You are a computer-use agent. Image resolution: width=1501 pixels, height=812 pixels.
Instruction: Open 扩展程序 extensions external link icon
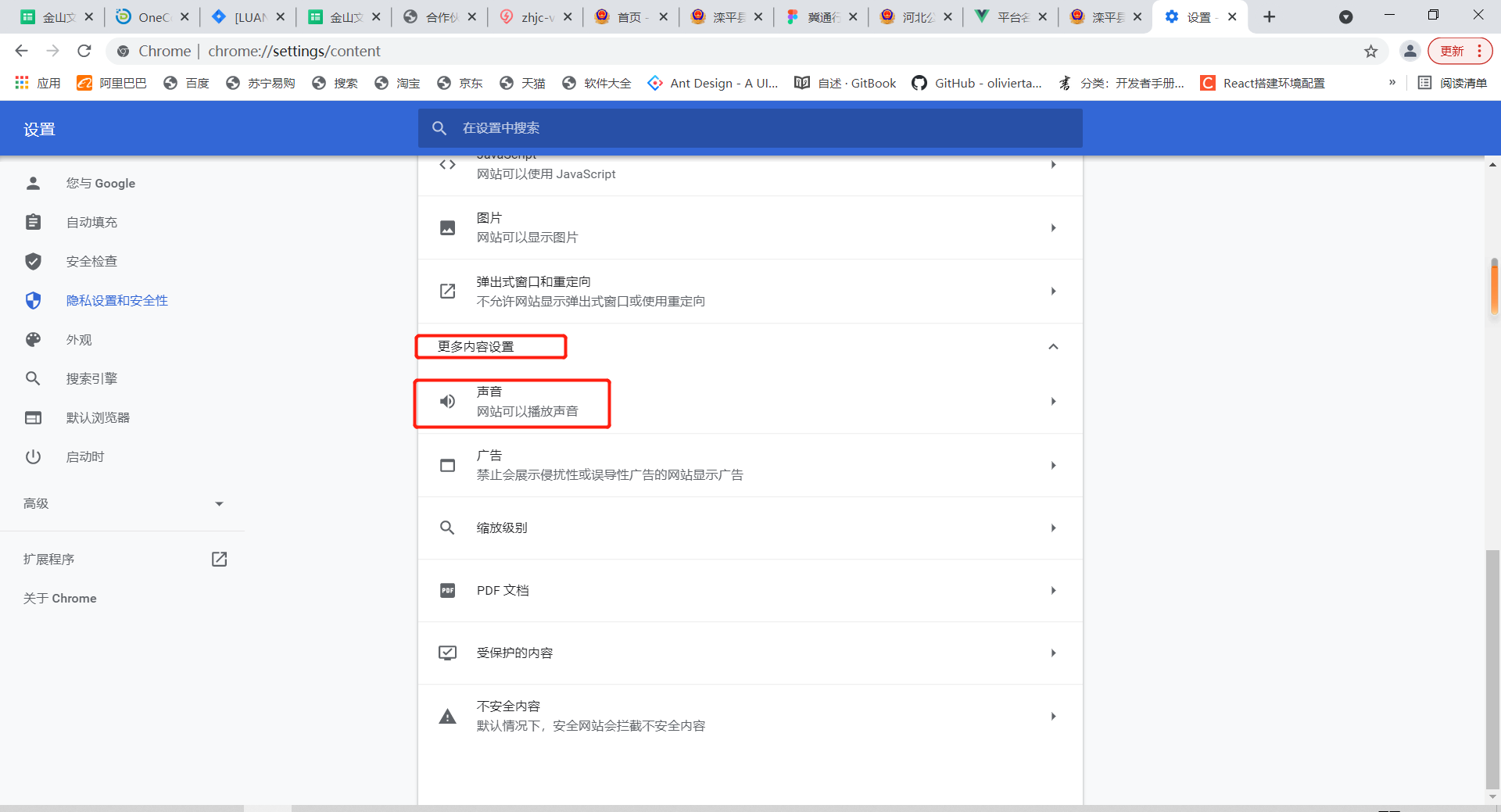(220, 559)
